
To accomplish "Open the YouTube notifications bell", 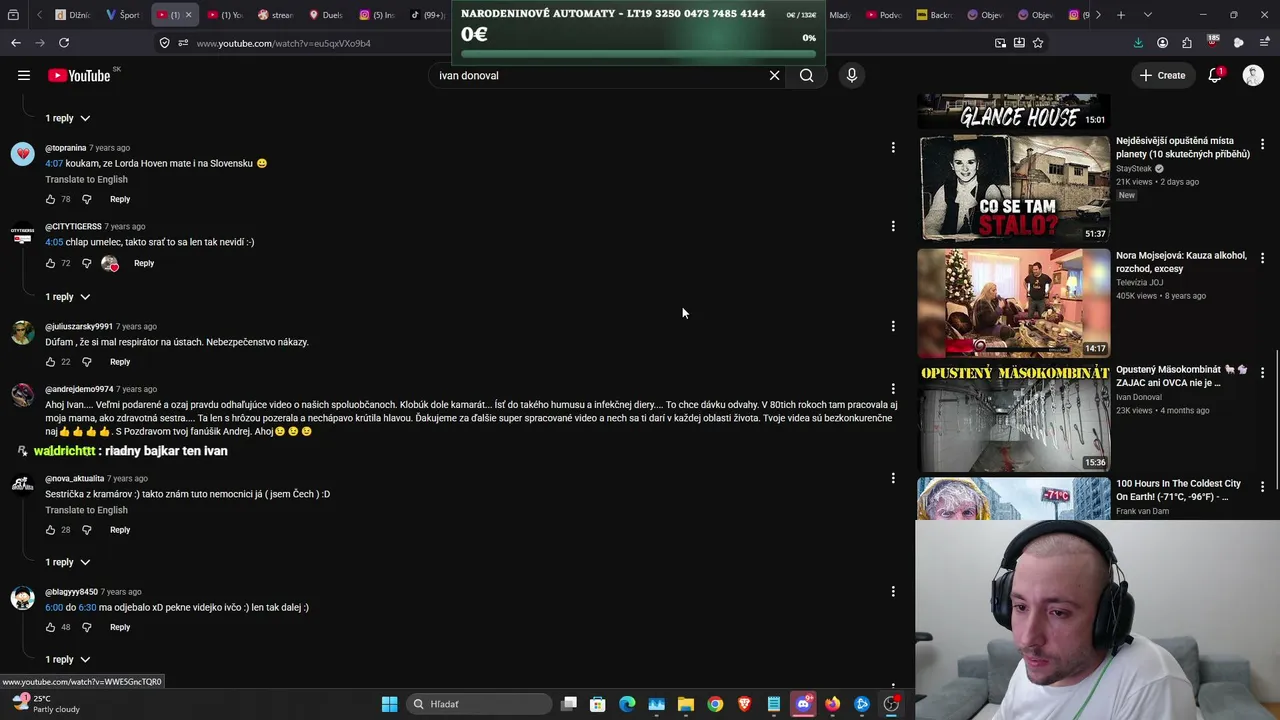I will 1215,75.
